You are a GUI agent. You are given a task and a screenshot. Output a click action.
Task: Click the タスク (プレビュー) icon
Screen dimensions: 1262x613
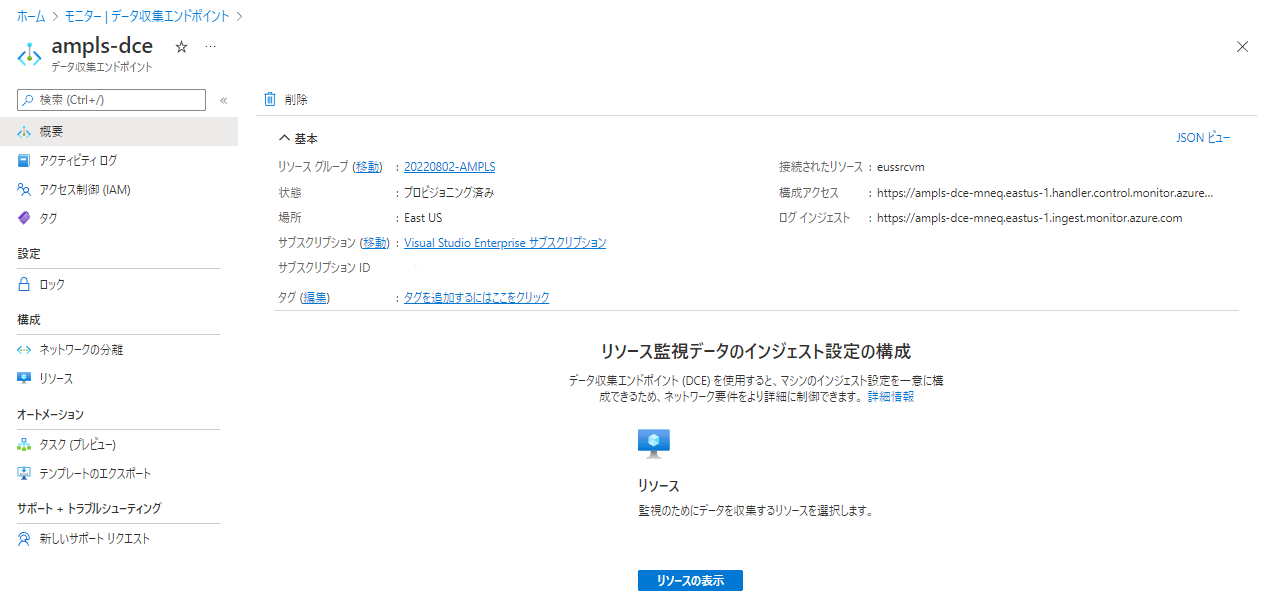click(25, 444)
